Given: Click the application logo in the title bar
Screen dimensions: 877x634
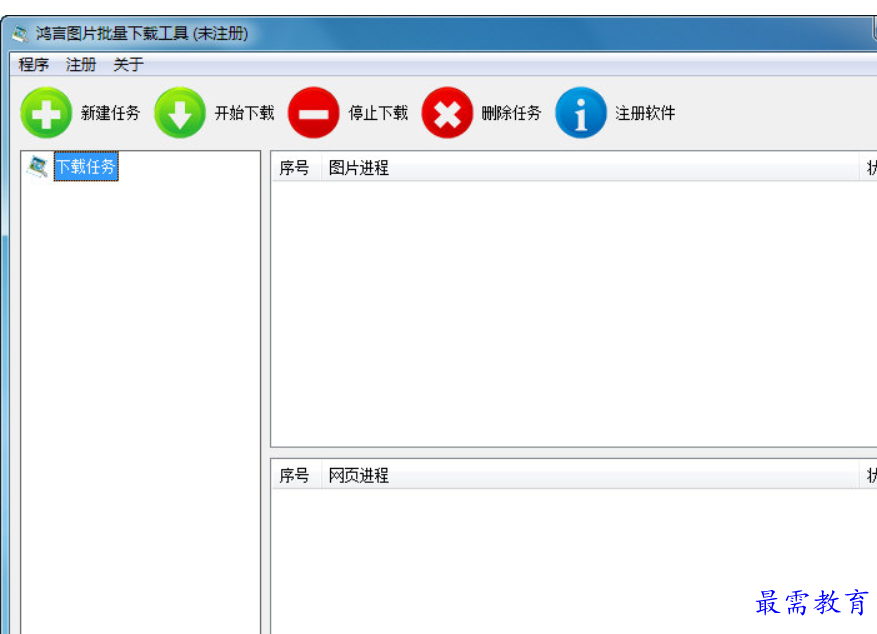Looking at the screenshot, I should [x=18, y=33].
